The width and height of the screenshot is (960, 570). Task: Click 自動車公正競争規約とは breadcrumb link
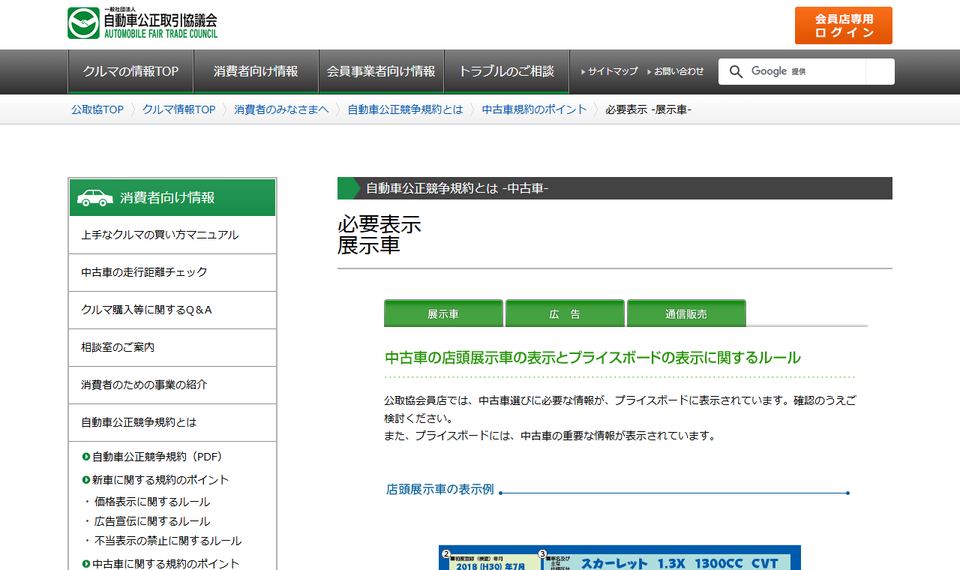tap(405, 110)
